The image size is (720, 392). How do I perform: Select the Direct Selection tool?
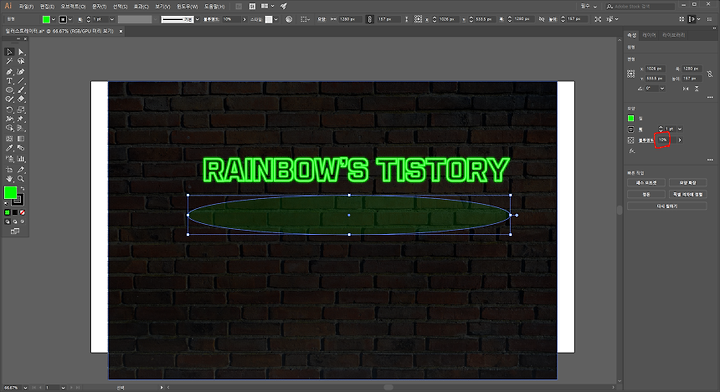coord(21,52)
